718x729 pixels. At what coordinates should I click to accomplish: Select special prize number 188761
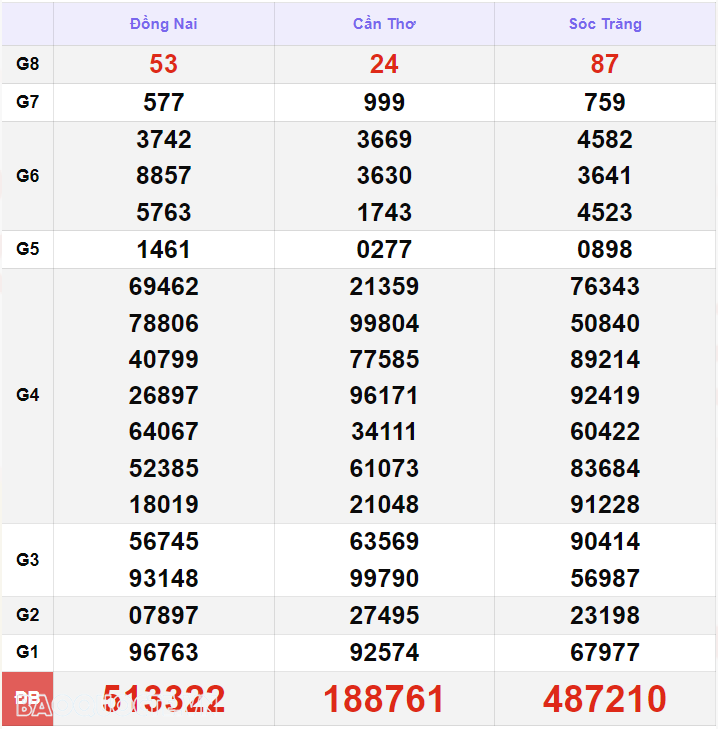384,699
